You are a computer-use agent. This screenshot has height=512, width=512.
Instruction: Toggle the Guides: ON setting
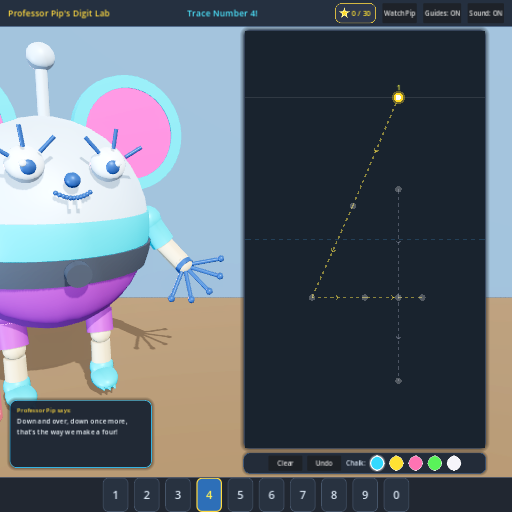pos(442,13)
